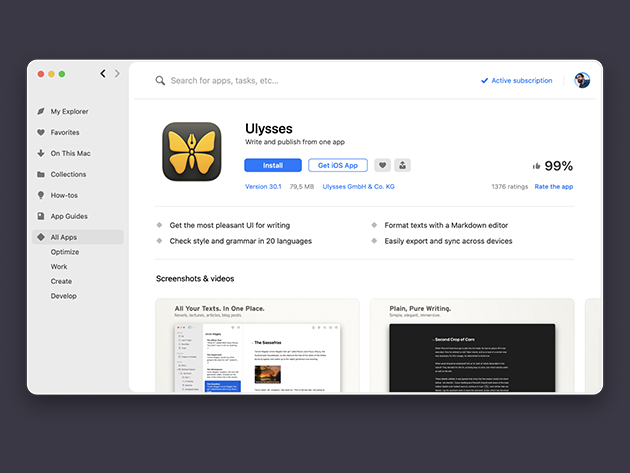This screenshot has height=473, width=630.
Task: Click the Ulysses app title
Action: pos(269,129)
